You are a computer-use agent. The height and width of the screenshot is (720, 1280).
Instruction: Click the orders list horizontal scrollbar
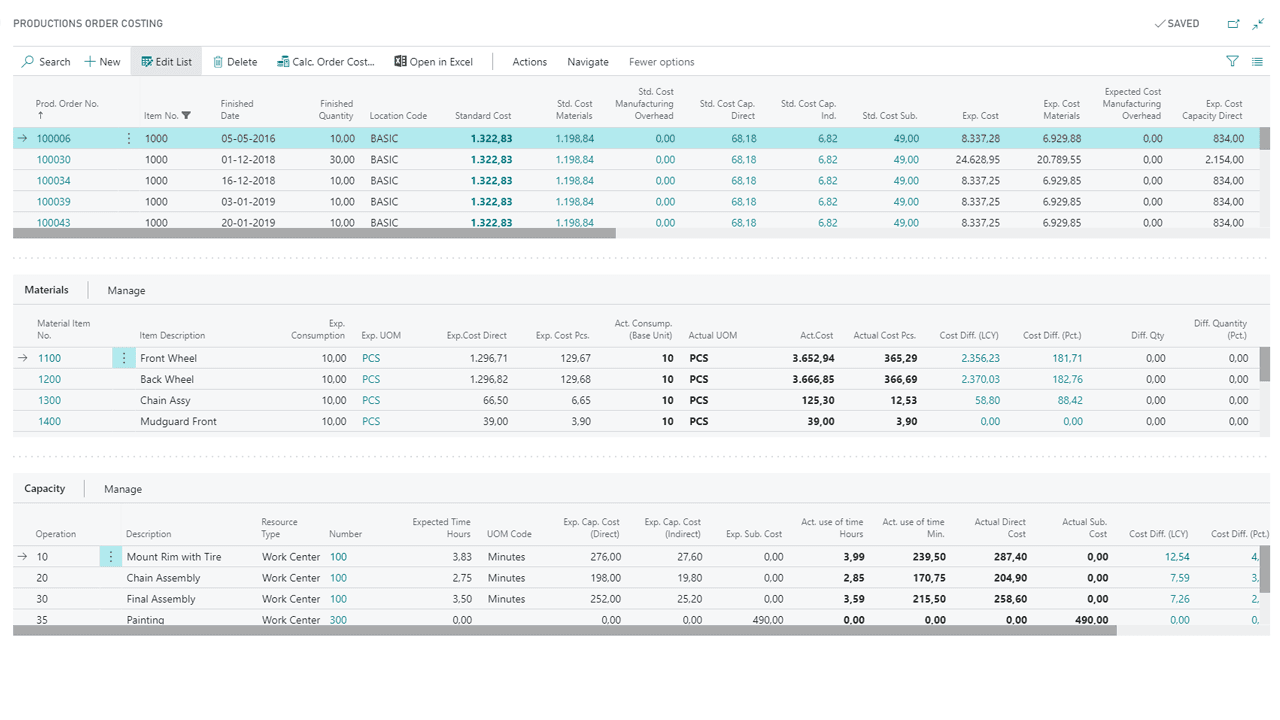[314, 233]
